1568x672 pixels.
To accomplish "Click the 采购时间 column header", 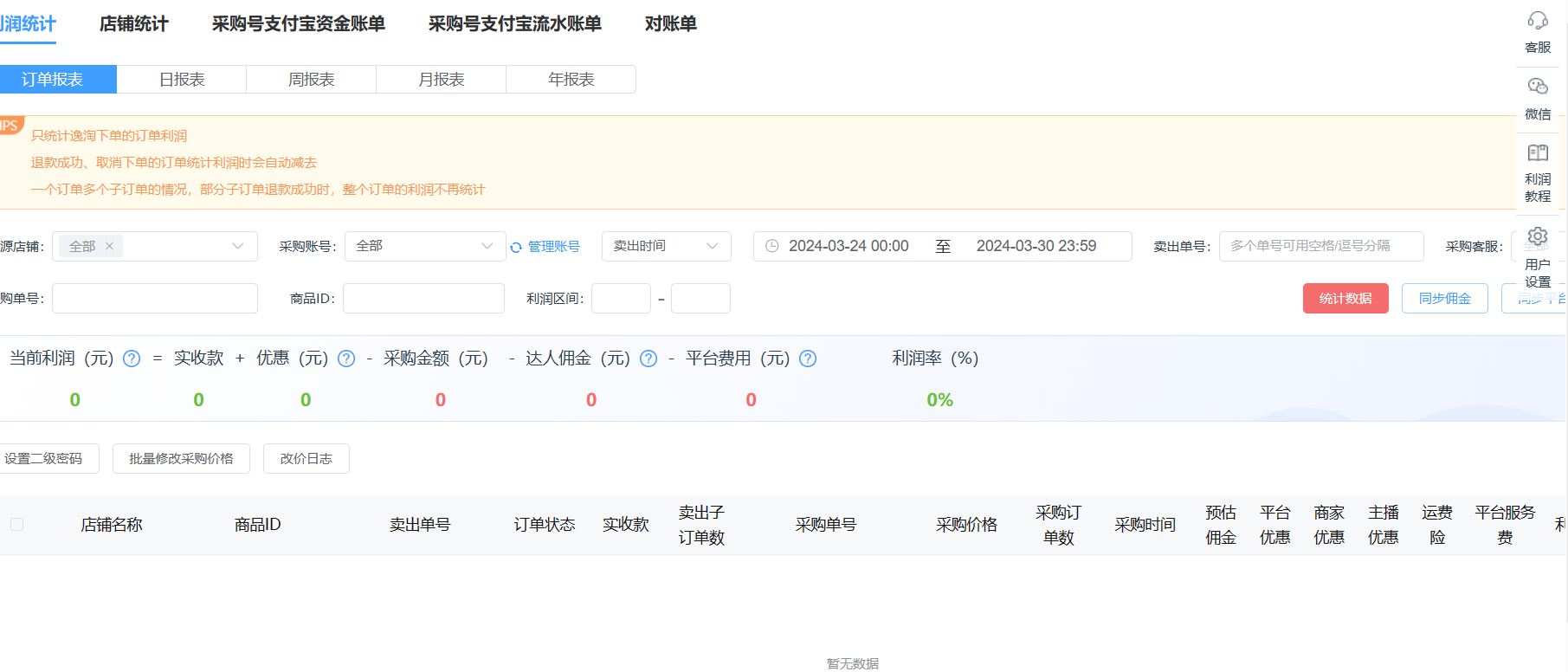I will (1145, 525).
